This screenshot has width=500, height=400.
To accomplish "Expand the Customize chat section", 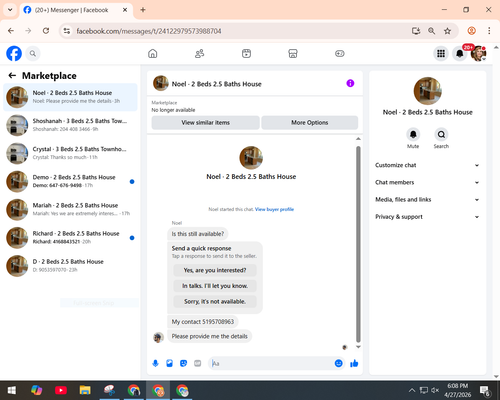I will tap(427, 165).
